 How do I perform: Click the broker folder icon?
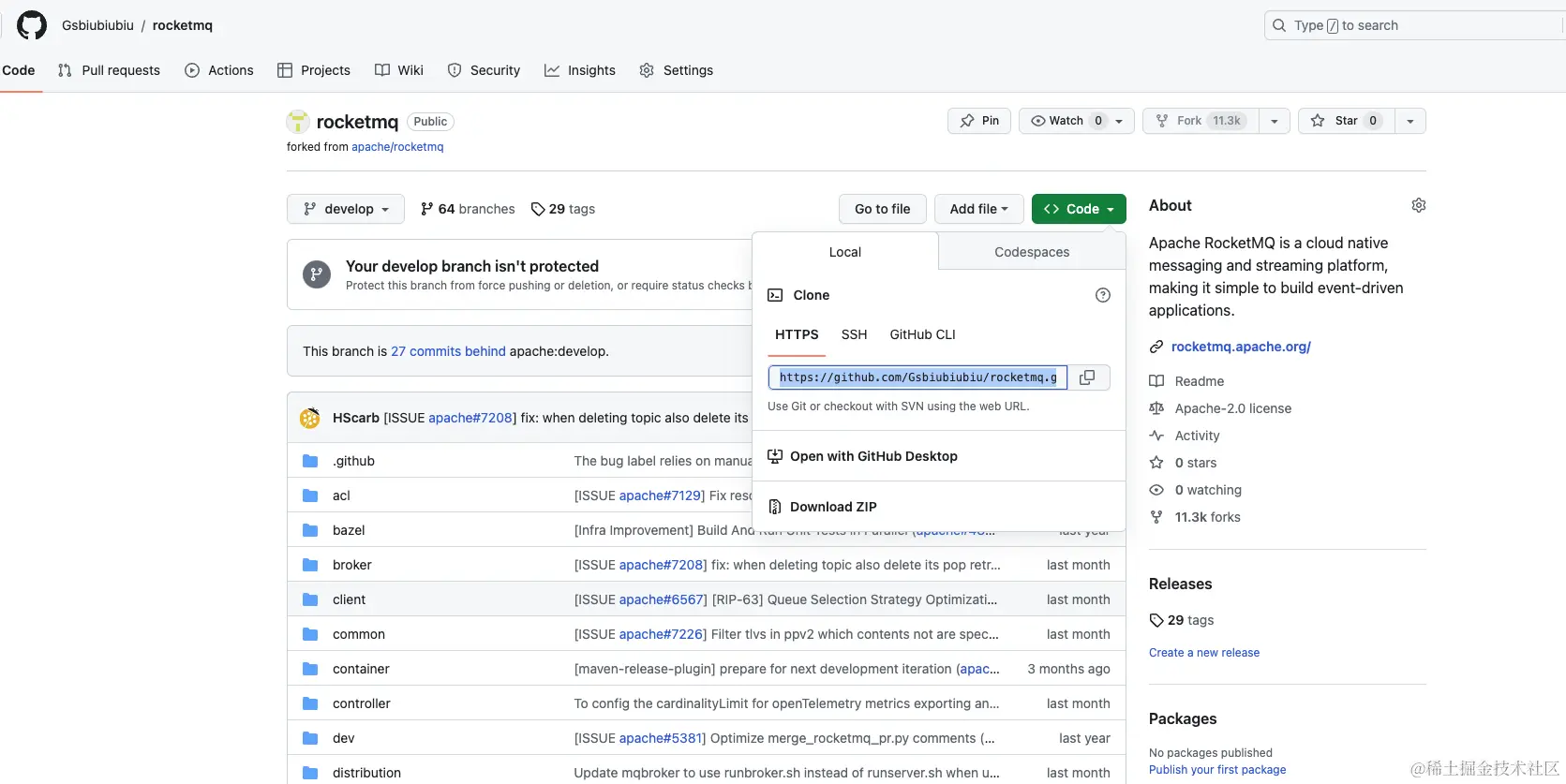(x=310, y=565)
